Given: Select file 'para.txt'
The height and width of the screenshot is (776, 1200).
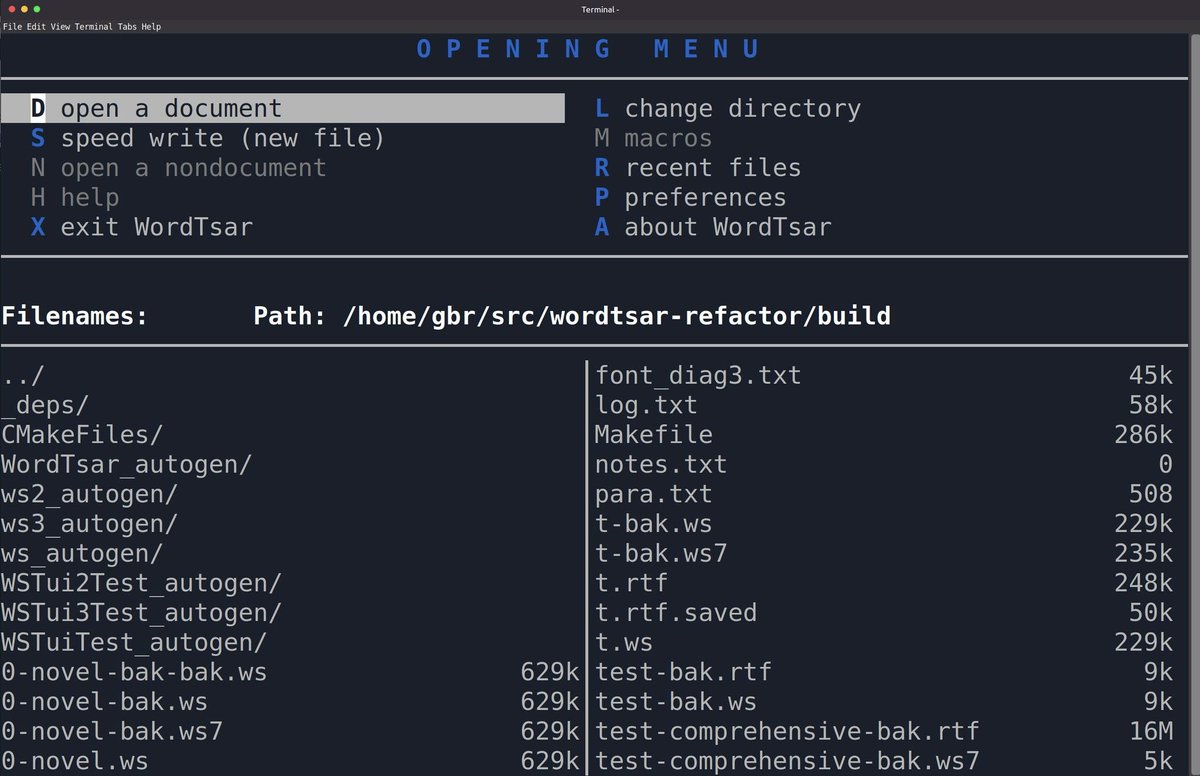Looking at the screenshot, I should tap(654, 494).
